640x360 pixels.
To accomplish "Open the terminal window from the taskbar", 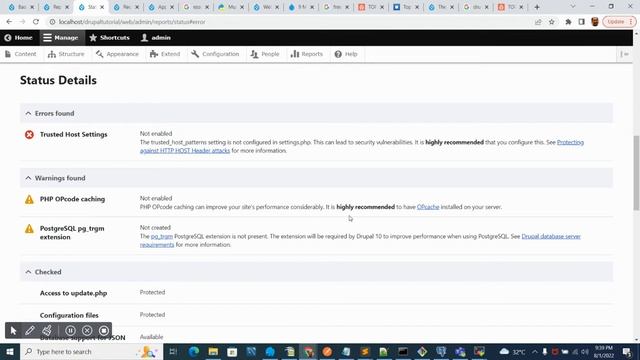I will pos(403,351).
